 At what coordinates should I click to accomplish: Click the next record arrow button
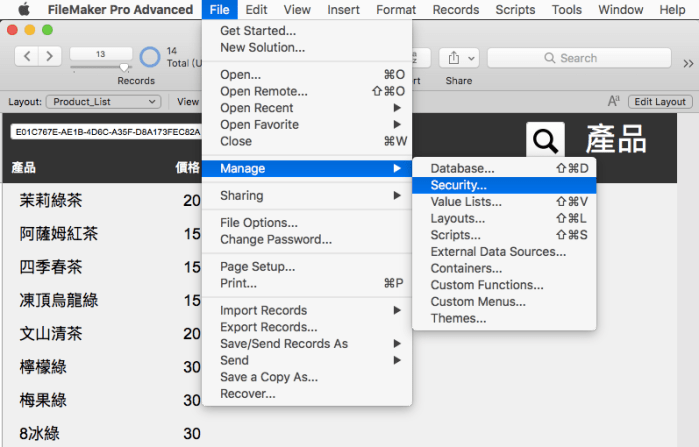(x=49, y=56)
